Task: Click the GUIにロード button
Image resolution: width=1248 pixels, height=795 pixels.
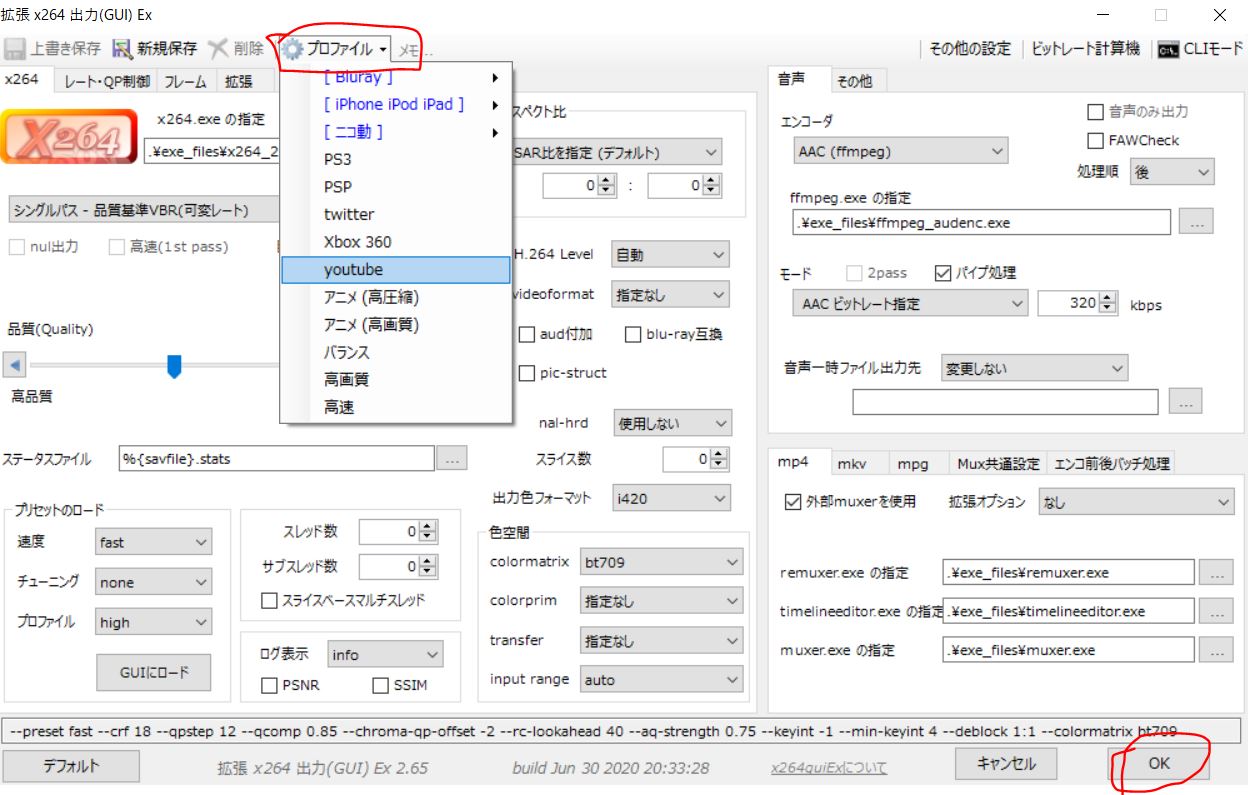Action: tap(154, 672)
